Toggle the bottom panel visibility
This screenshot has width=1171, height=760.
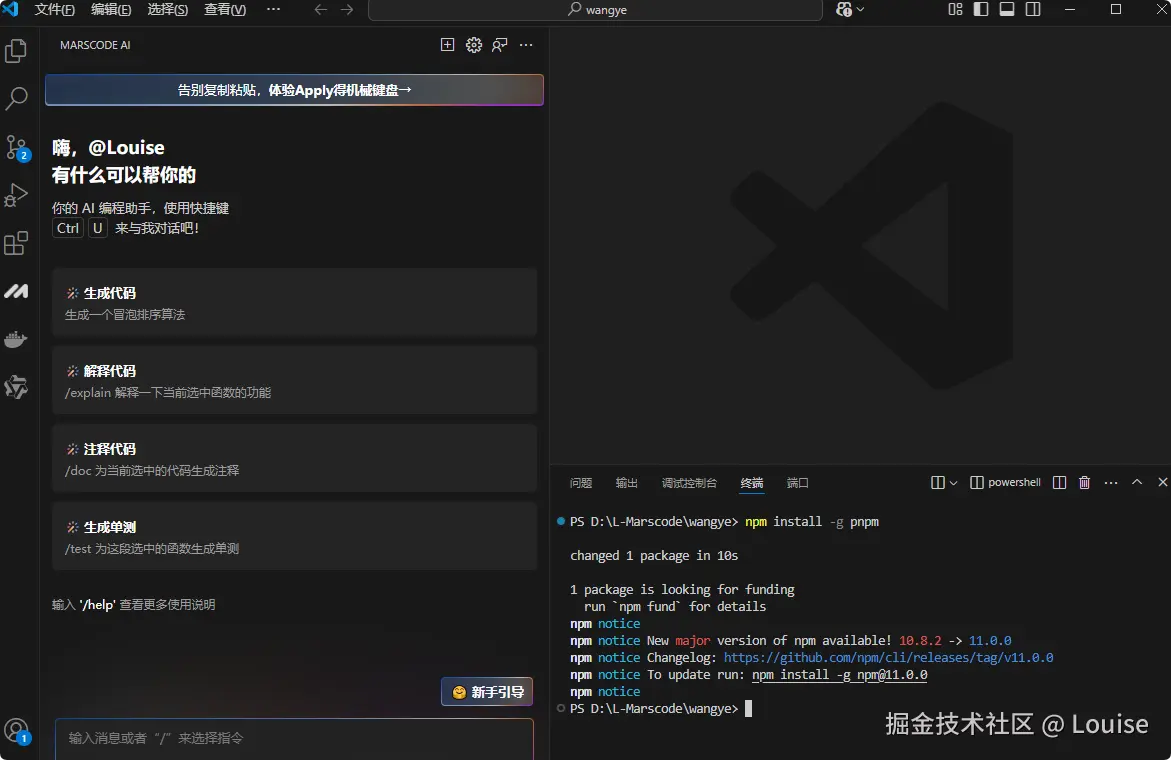point(1007,10)
